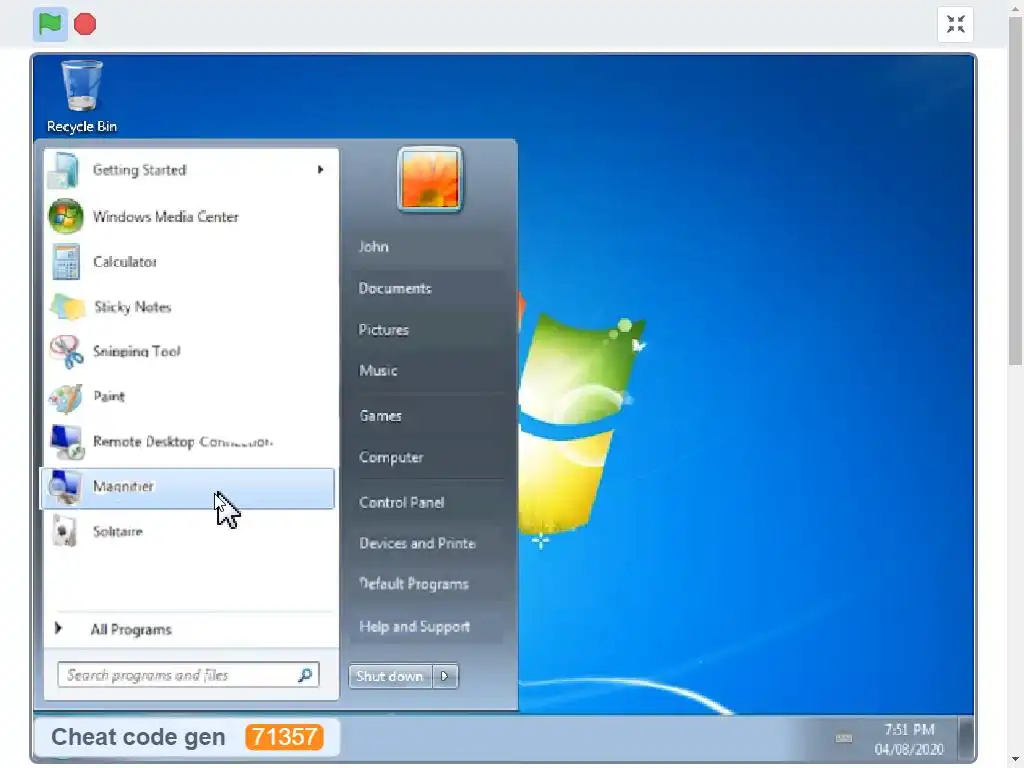Click the red stop icon
The height and width of the screenshot is (768, 1024).
(85, 24)
